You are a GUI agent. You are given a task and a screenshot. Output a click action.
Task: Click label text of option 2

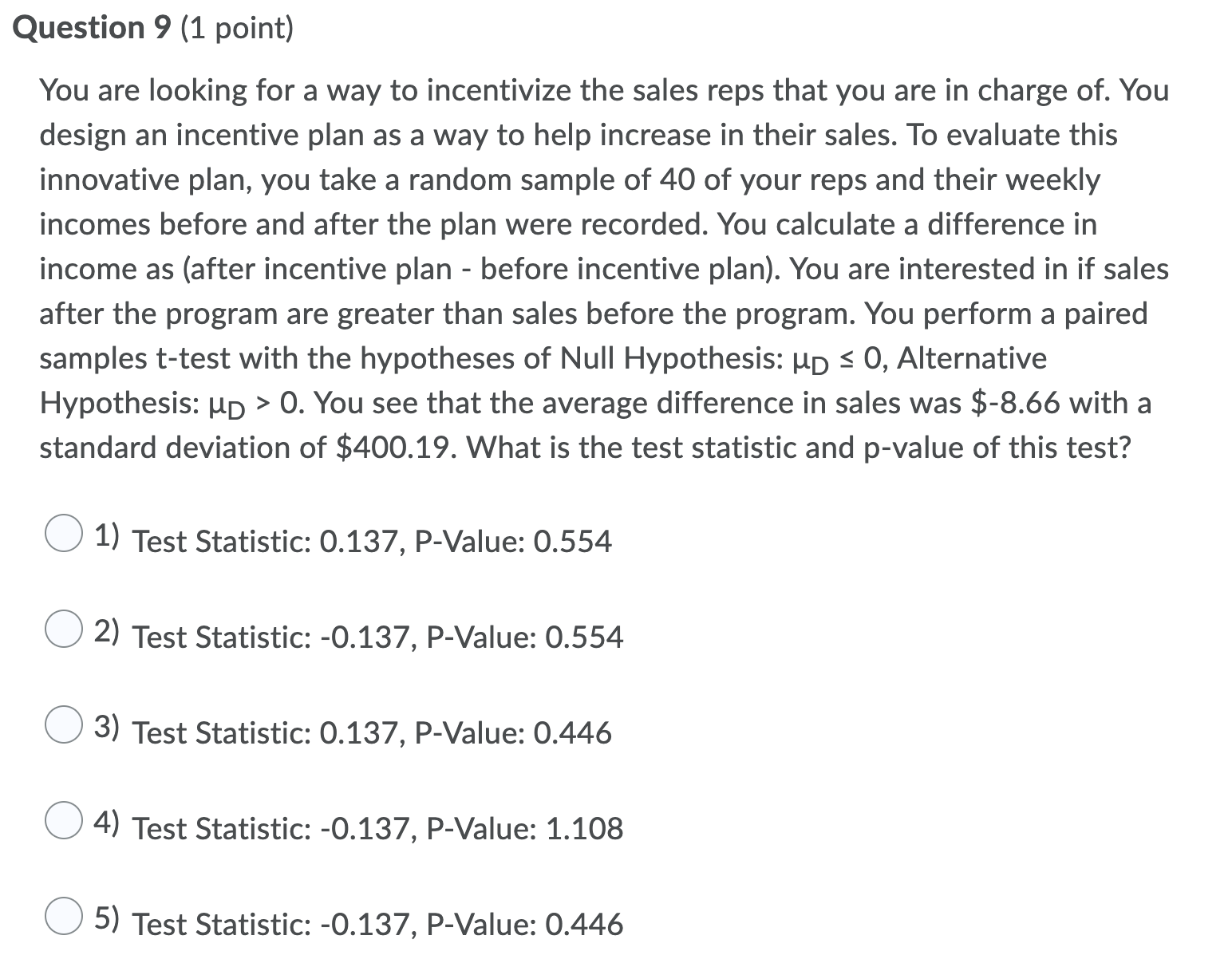click(x=377, y=637)
